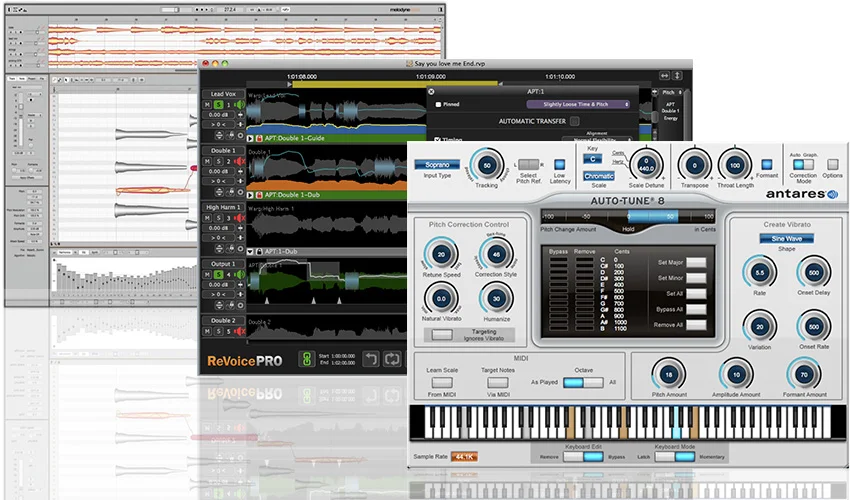Click the lock icon on APT:Double 1-Dub
This screenshot has width=850, height=500.
point(259,195)
